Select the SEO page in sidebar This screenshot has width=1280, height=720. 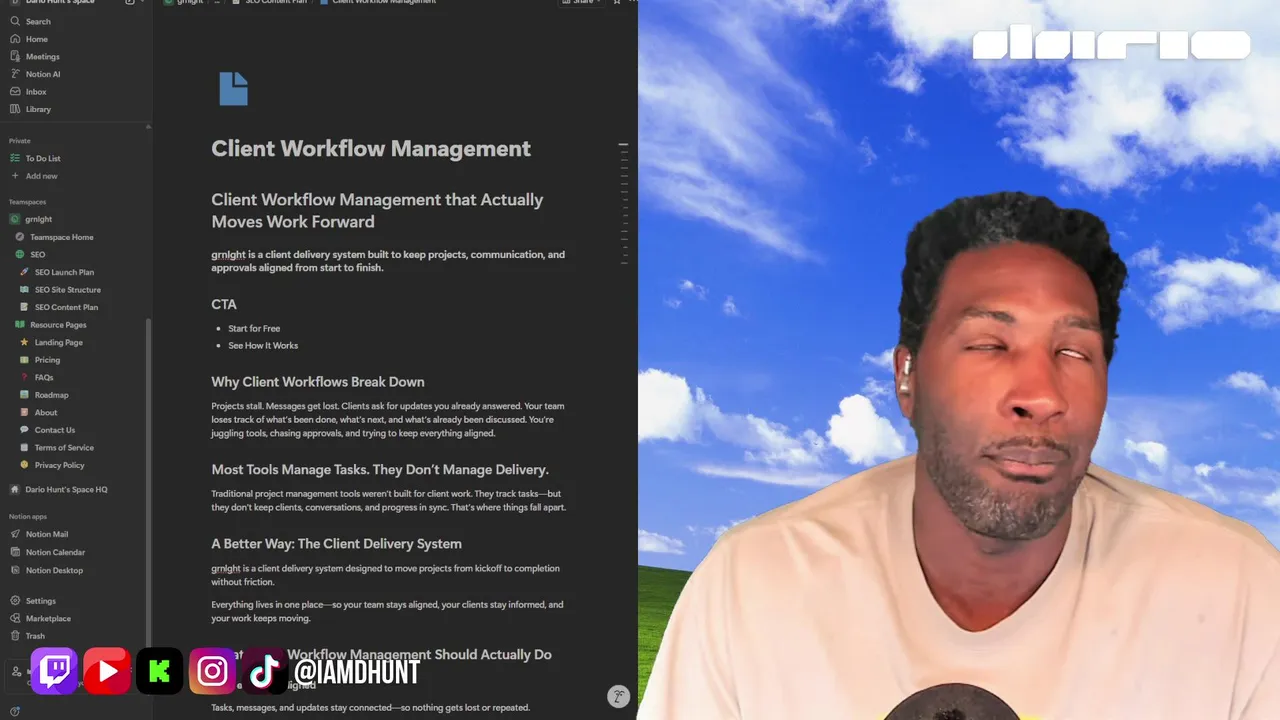pos(37,254)
